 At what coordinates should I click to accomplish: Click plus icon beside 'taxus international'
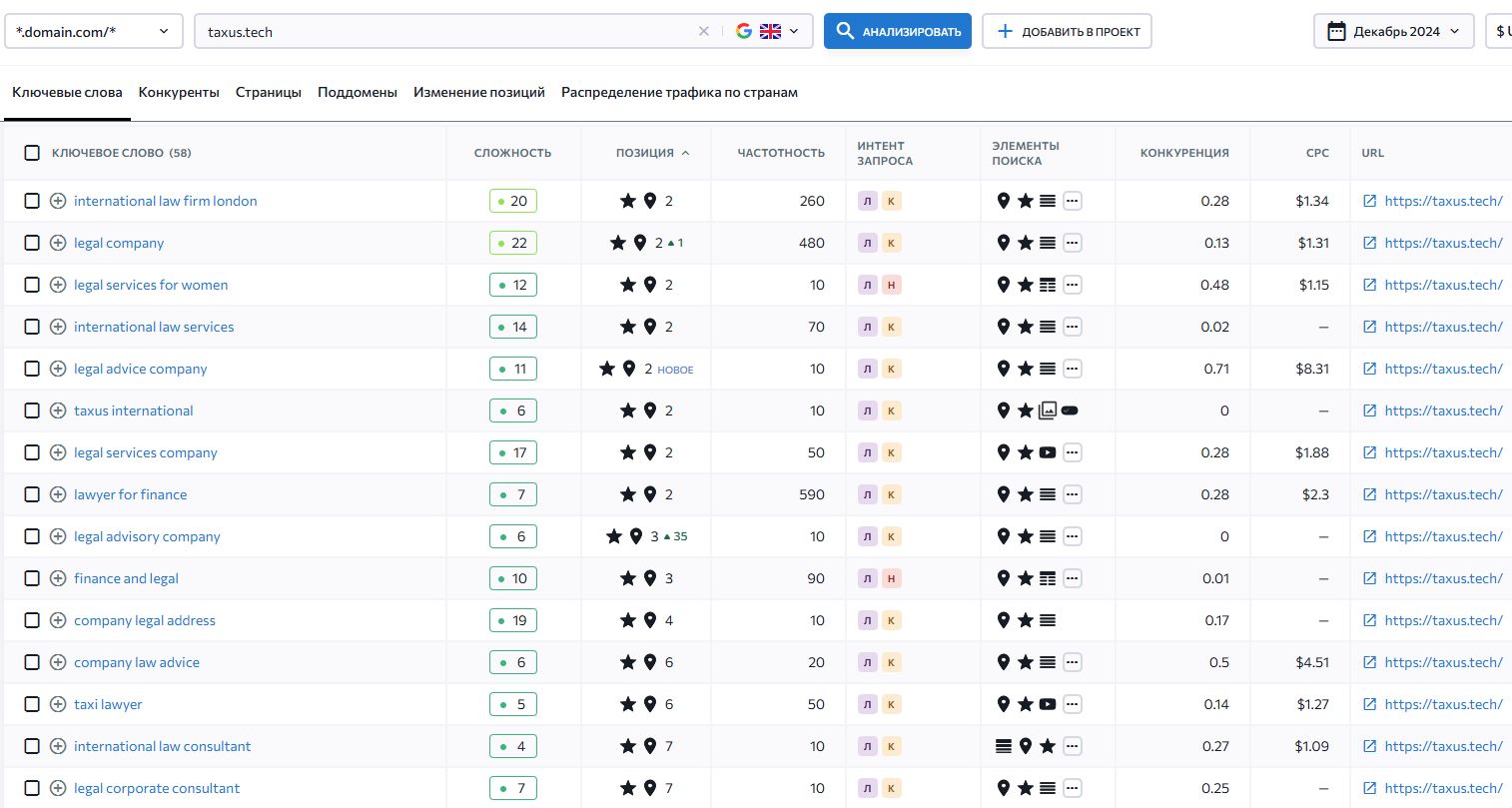(x=58, y=410)
